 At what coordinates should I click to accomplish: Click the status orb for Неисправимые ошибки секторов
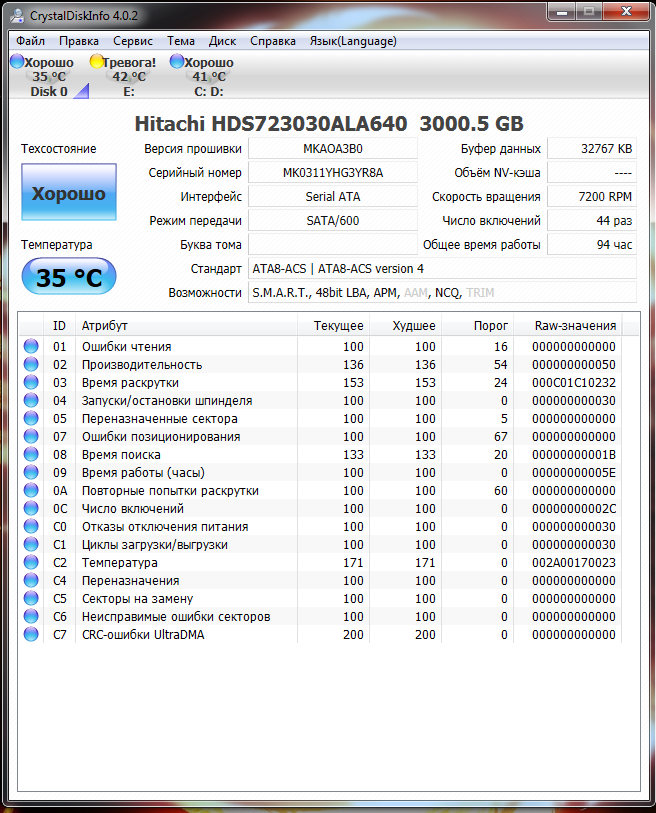31,616
